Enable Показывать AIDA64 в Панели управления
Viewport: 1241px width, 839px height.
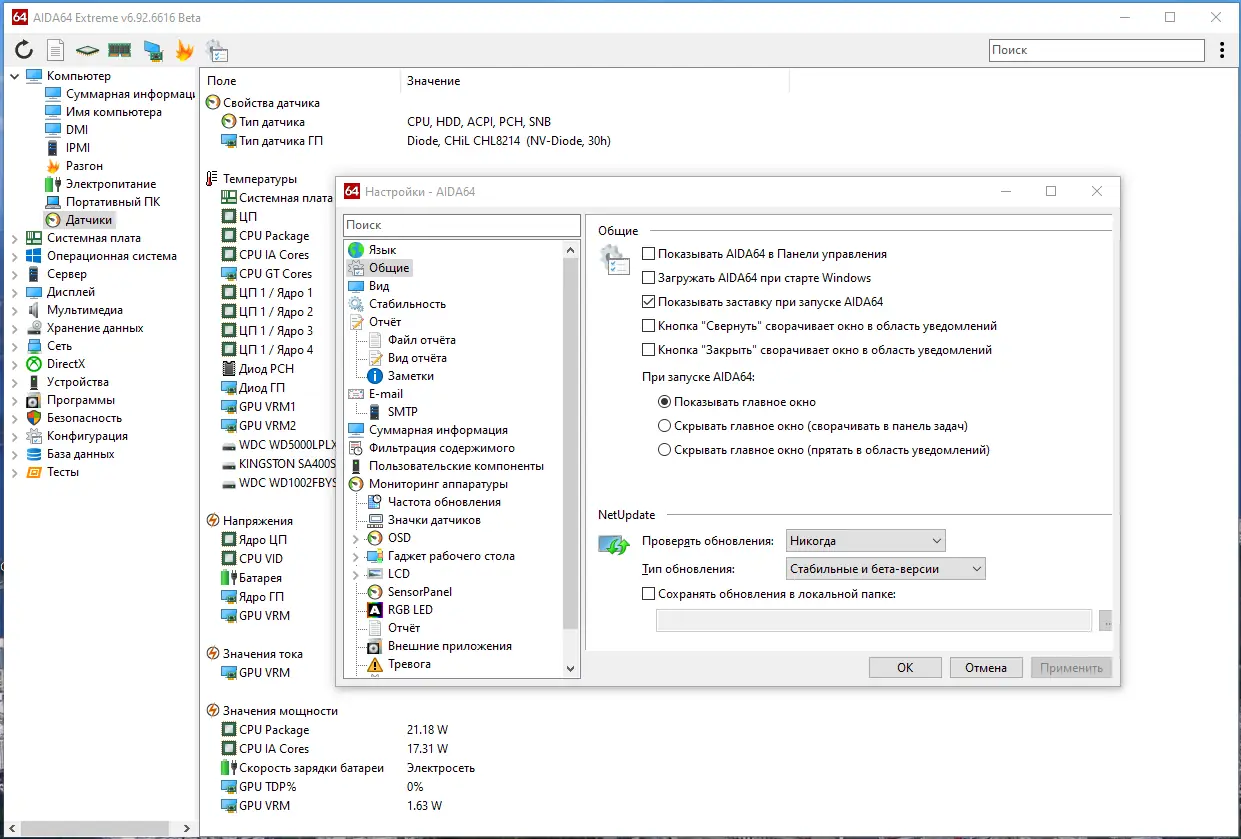pyautogui.click(x=649, y=254)
